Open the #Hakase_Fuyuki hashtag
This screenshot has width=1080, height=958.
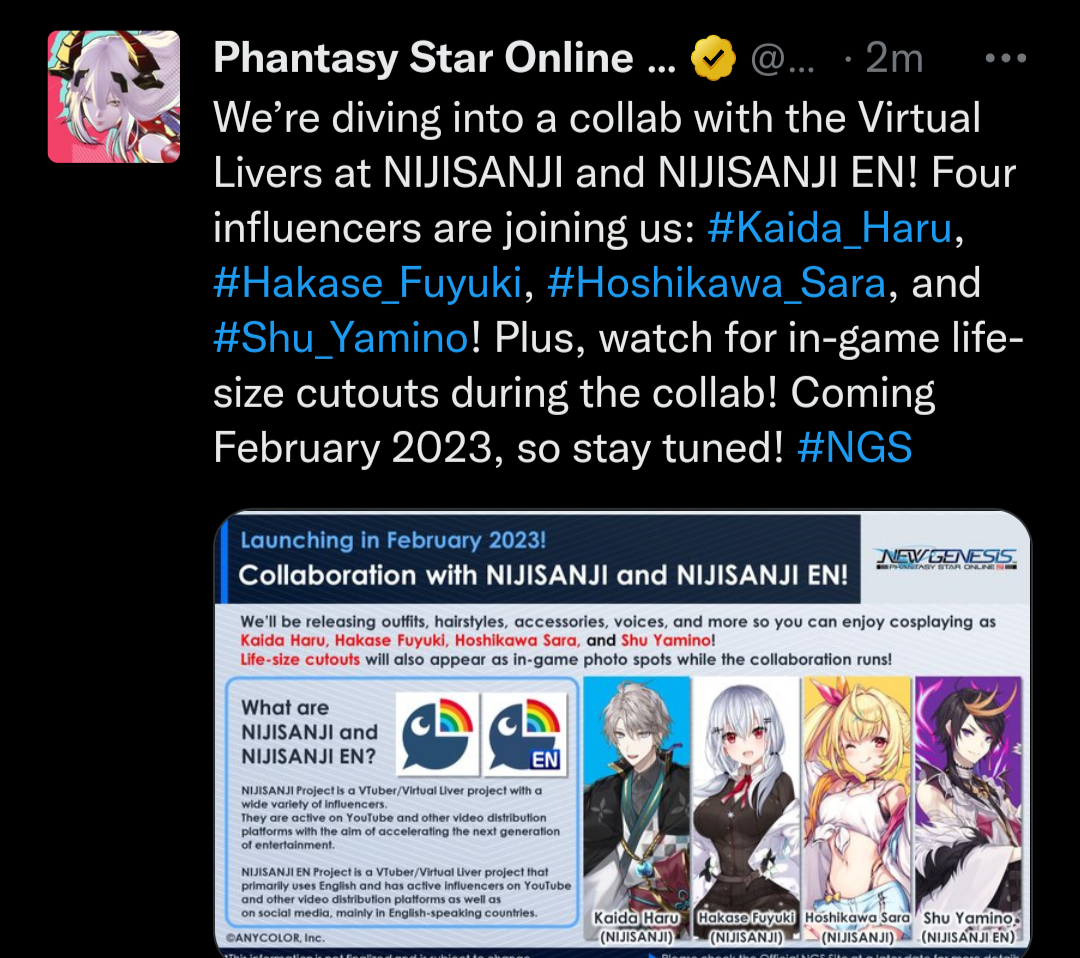(368, 283)
